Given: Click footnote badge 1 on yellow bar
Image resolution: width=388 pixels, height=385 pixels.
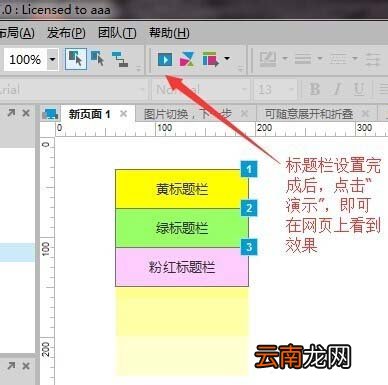Looking at the screenshot, I should 249,169.
